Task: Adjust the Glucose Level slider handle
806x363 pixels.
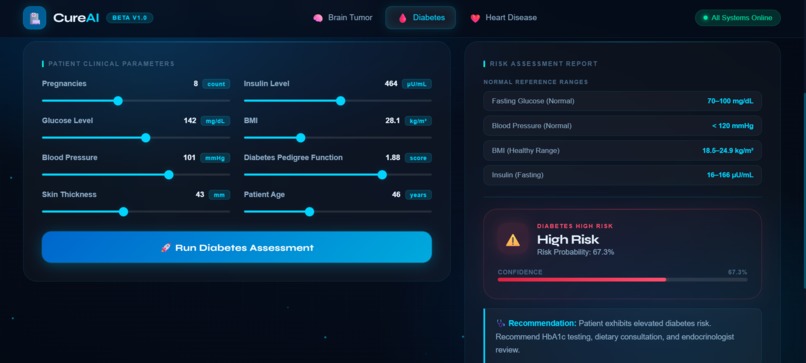Action: pyautogui.click(x=145, y=138)
